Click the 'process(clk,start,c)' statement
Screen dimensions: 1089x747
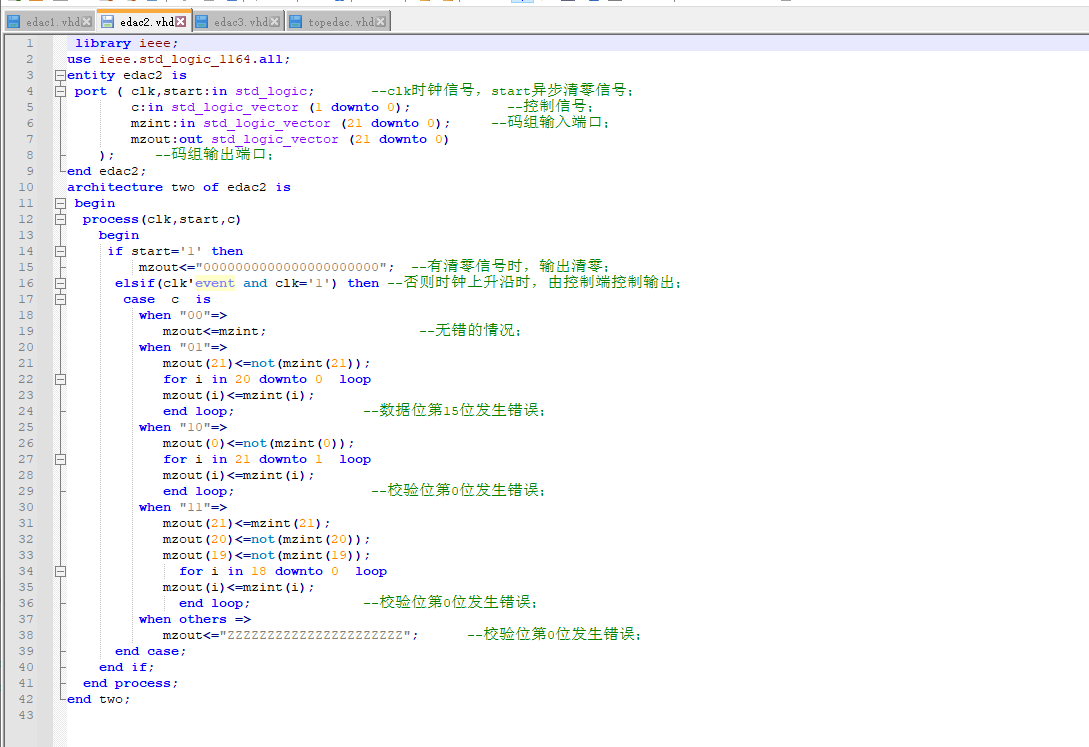[162, 219]
